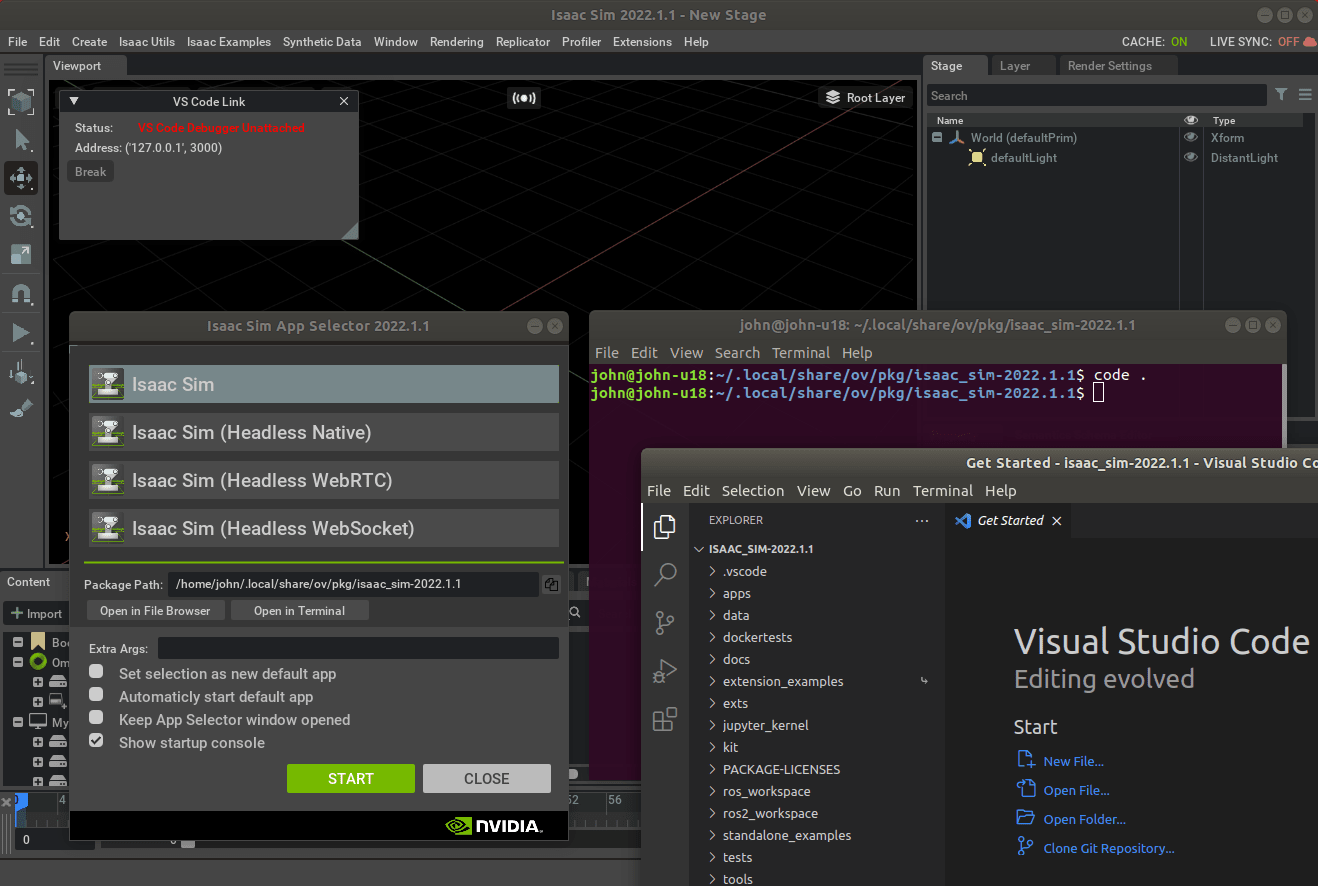Collapse the My Computer node in Content tree
Viewport: 1318px width, 886px height.
pos(17,721)
